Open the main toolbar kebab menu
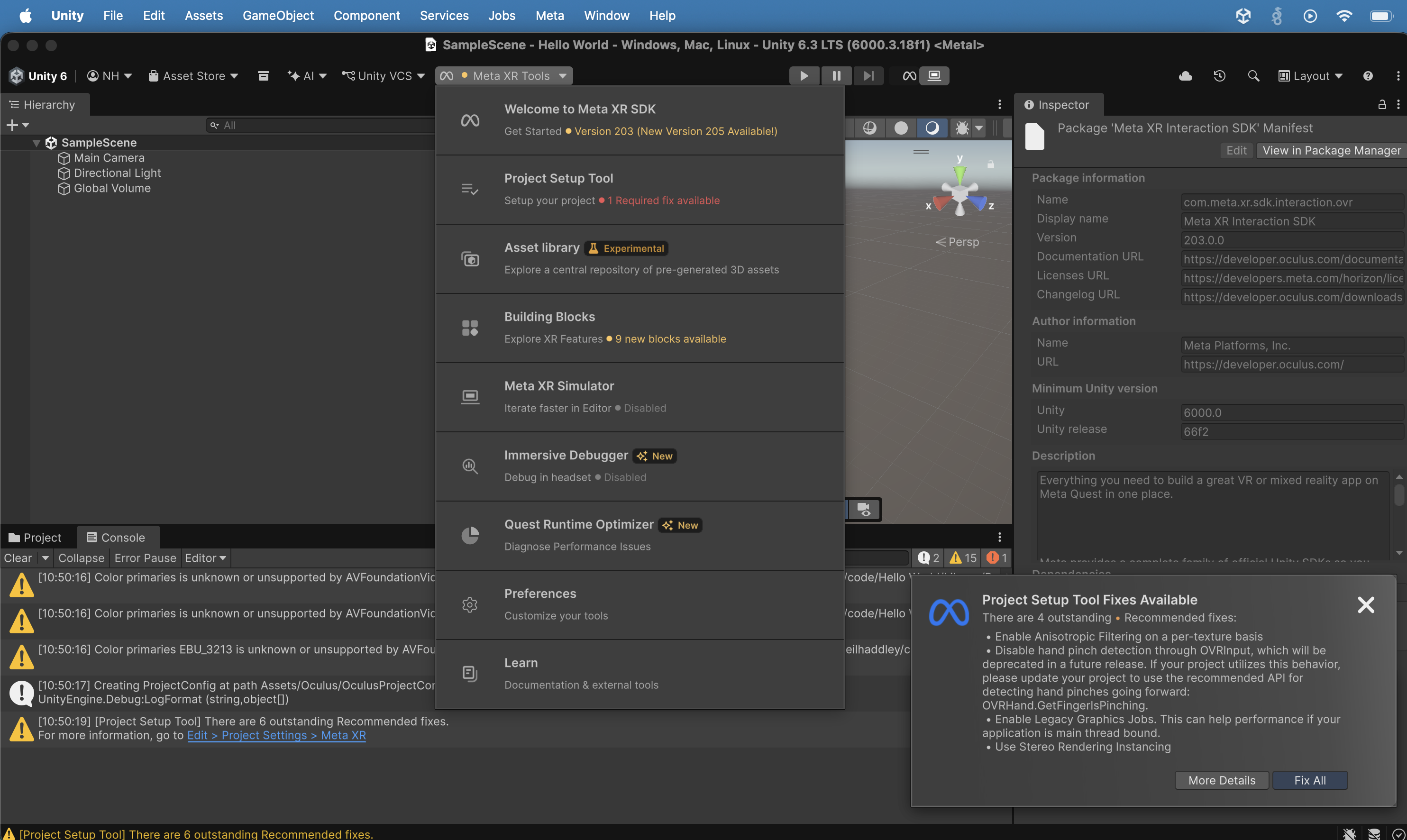The height and width of the screenshot is (840, 1407). [1398, 76]
